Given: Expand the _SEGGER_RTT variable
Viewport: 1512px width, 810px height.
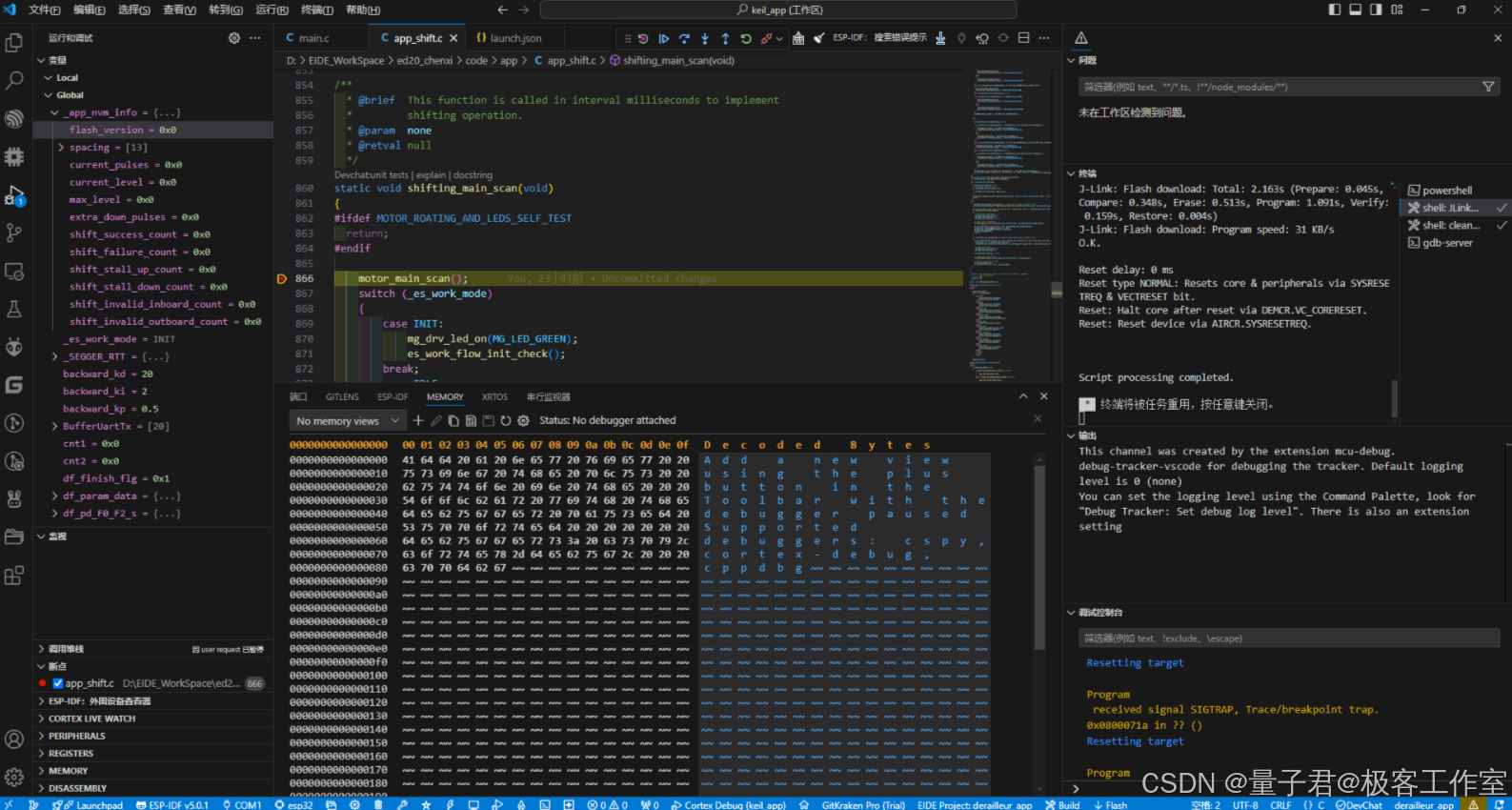Looking at the screenshot, I should click(54, 356).
